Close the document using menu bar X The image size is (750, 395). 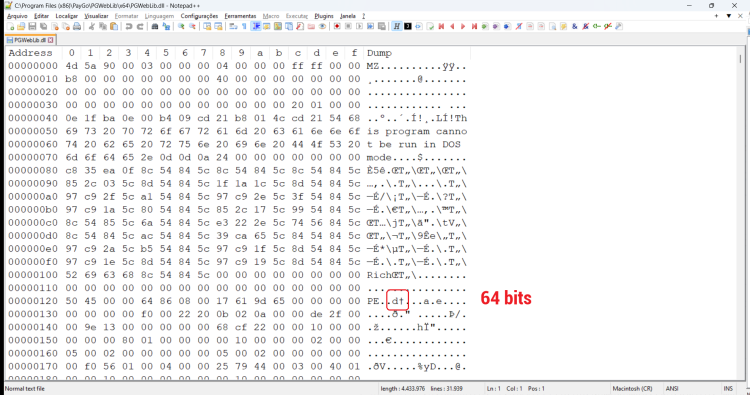click(x=740, y=16)
